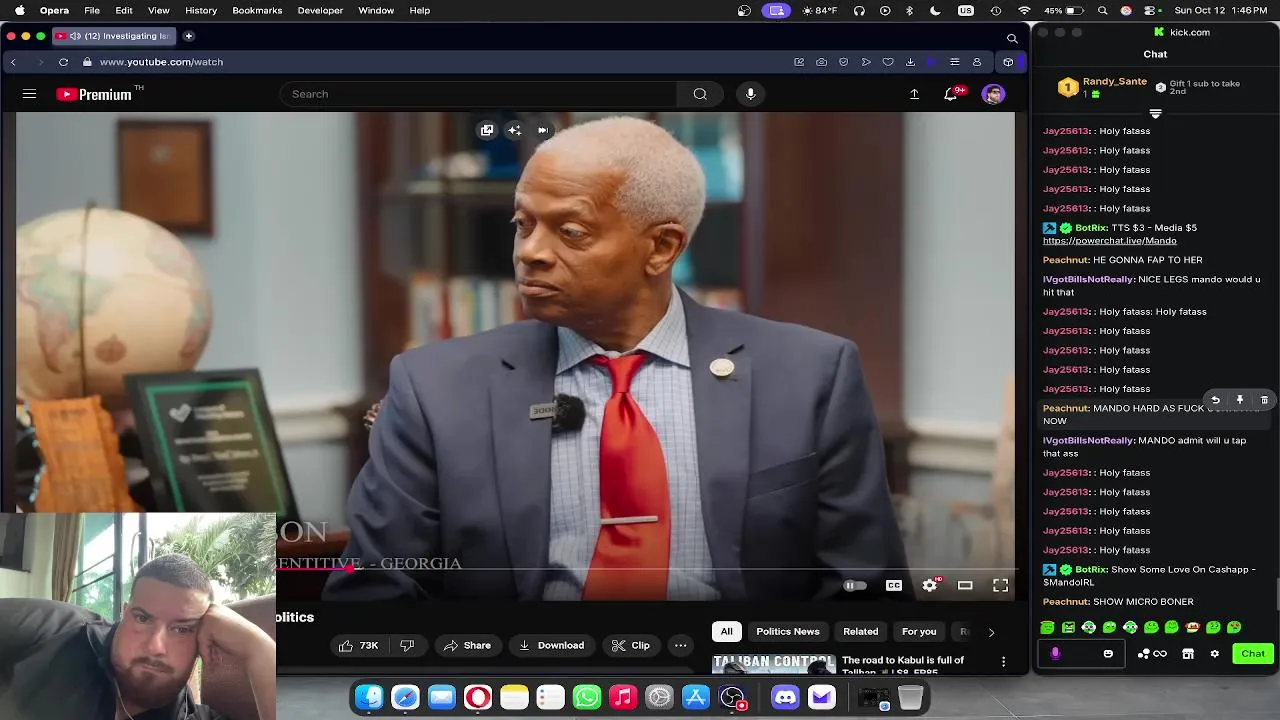Expand Kick leaderboard chevron under Randy_Sante
The height and width of the screenshot is (720, 1280).
pos(1156,113)
